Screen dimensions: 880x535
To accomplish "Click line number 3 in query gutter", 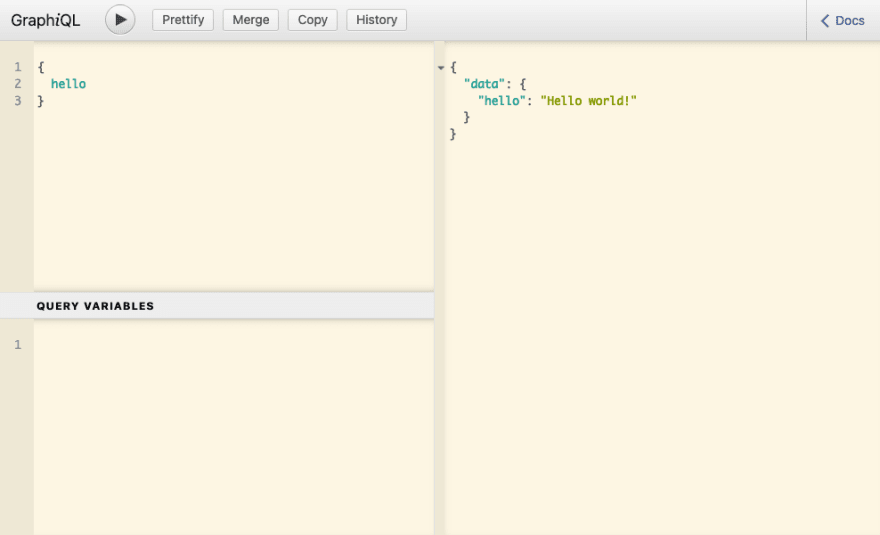I will coord(18,100).
